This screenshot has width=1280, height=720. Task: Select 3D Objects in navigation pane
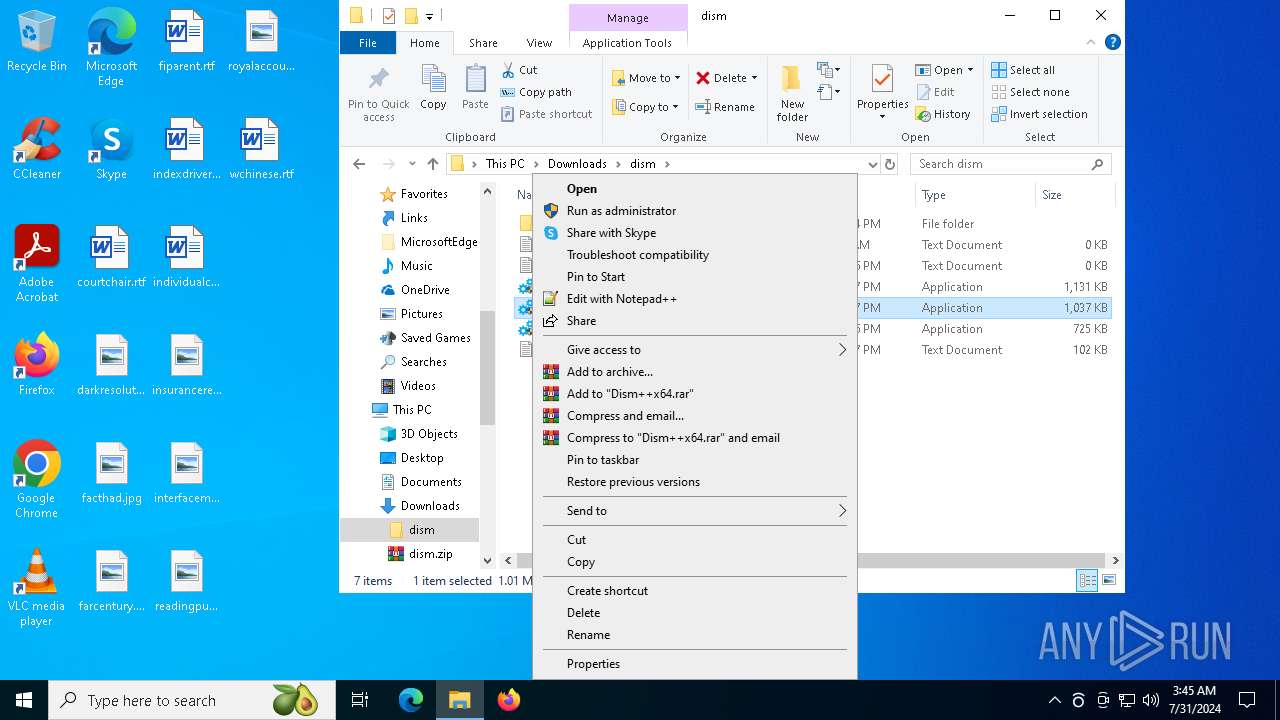(x=429, y=434)
